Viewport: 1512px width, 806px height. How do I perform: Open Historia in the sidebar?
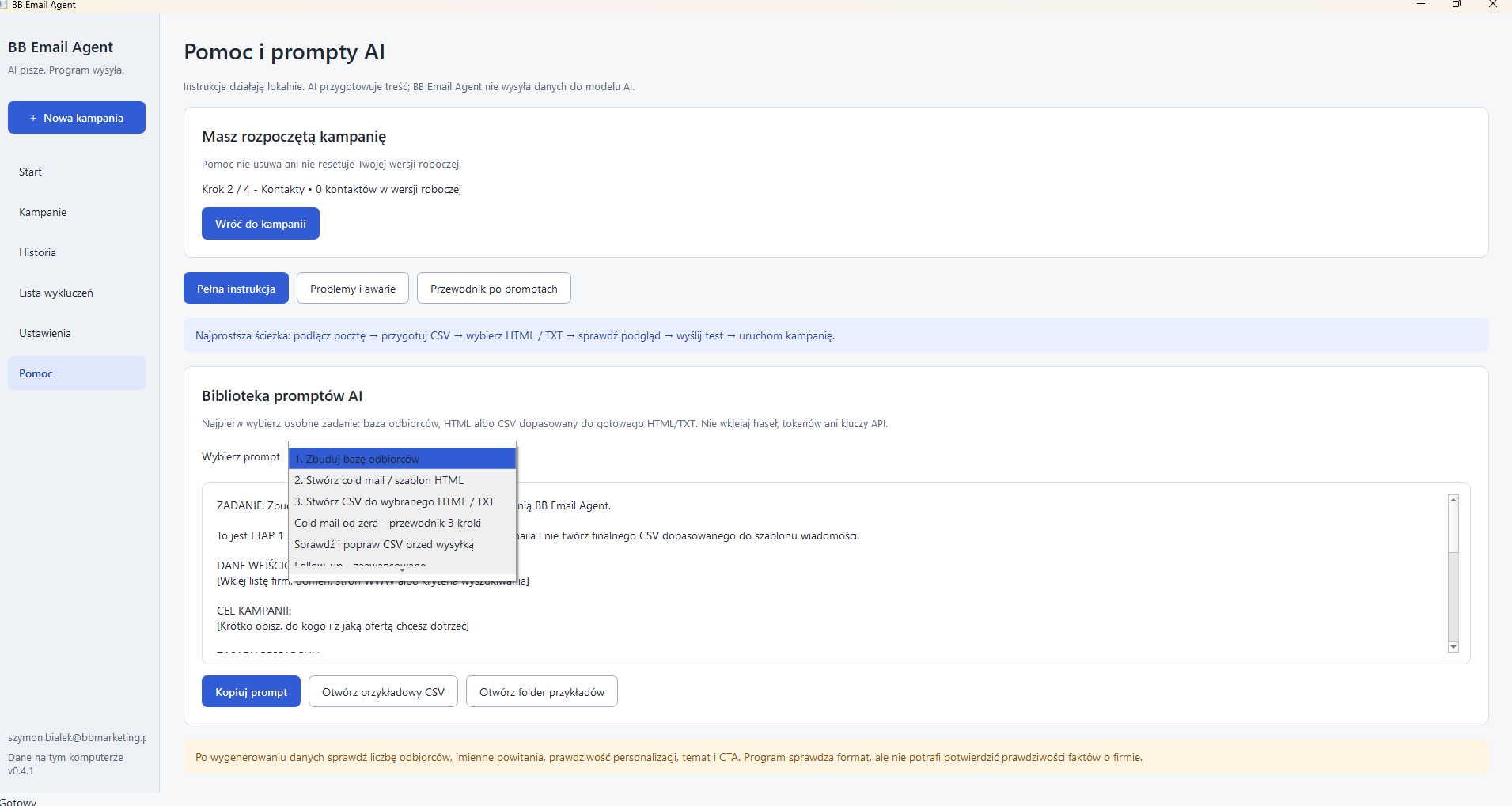[x=77, y=252]
